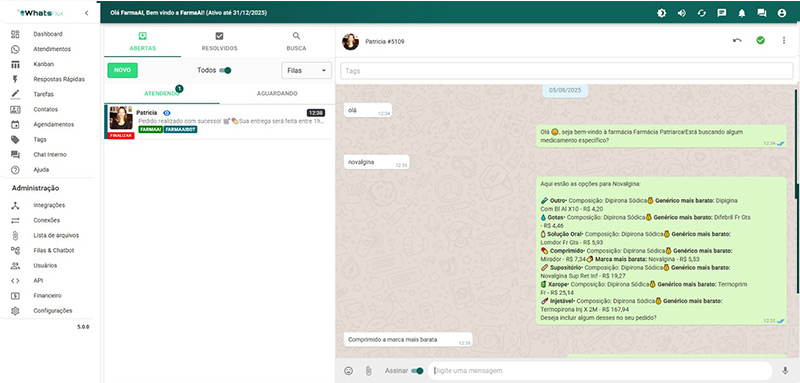Open Conexões arrows icon
The image size is (800, 383).
15,220
